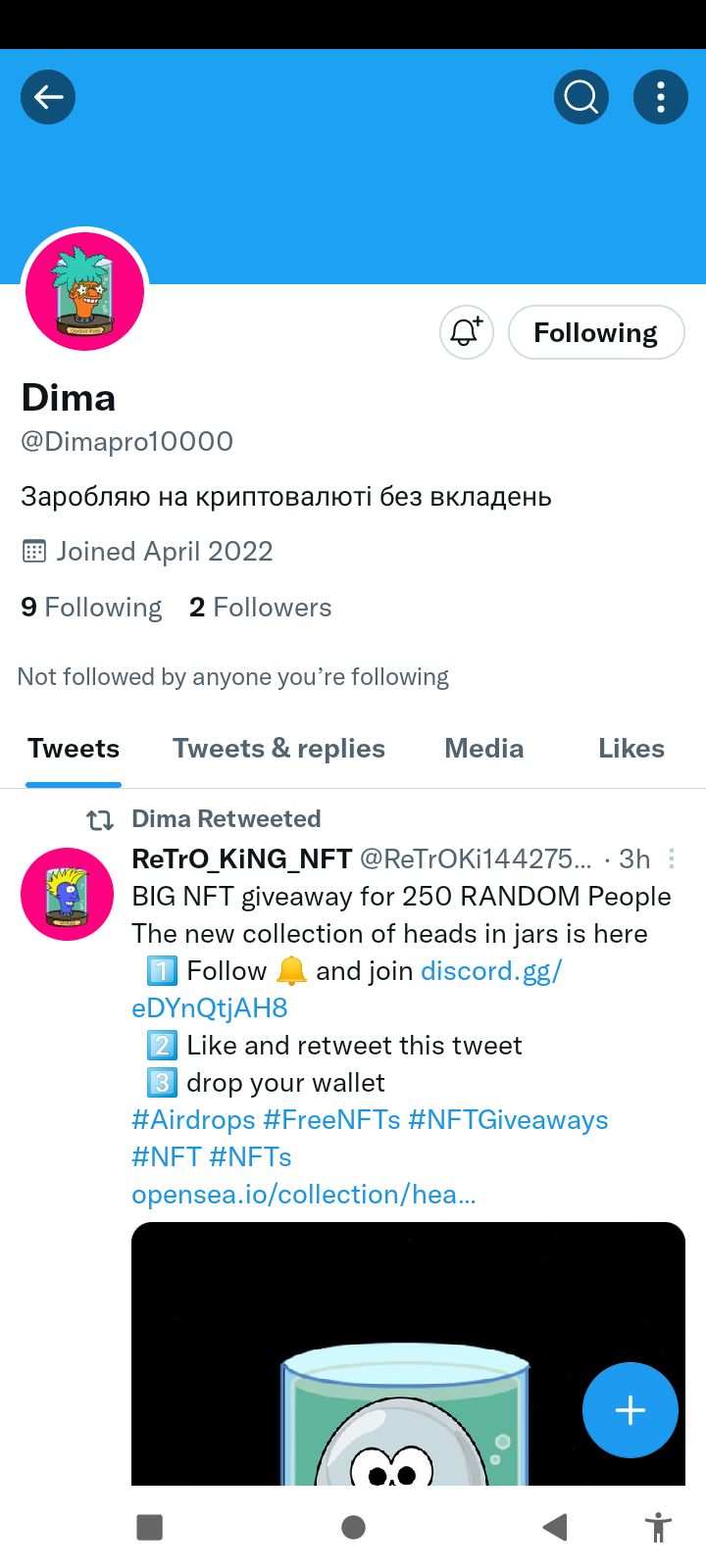The image size is (706, 1568).
Task: Switch to the Media tab
Action: click(x=483, y=749)
